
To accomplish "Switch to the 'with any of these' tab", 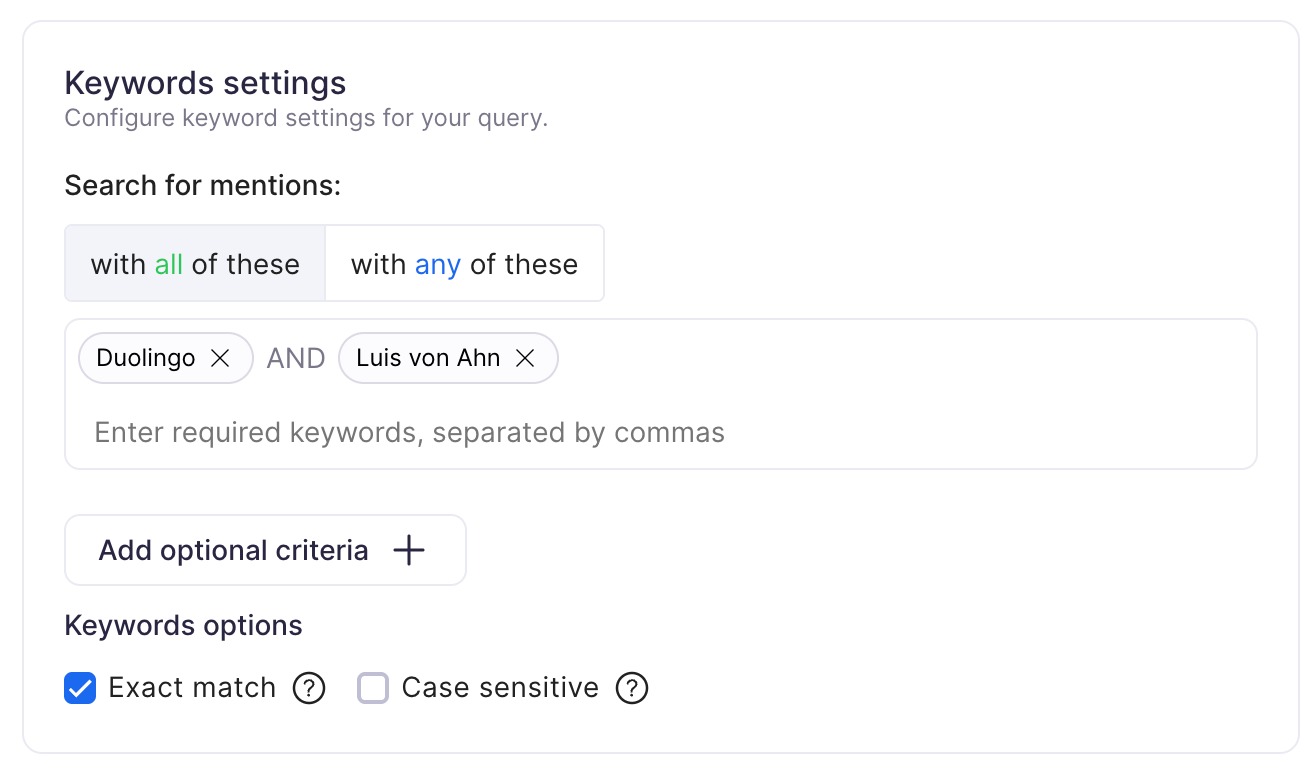I will 464,263.
